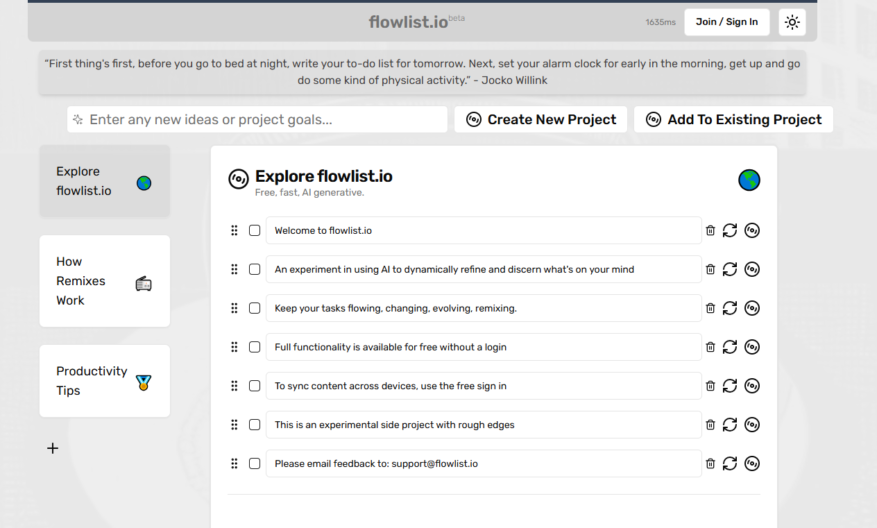
Task: Edit the "Welcome to flowlist.io" task text
Action: [x=484, y=230]
